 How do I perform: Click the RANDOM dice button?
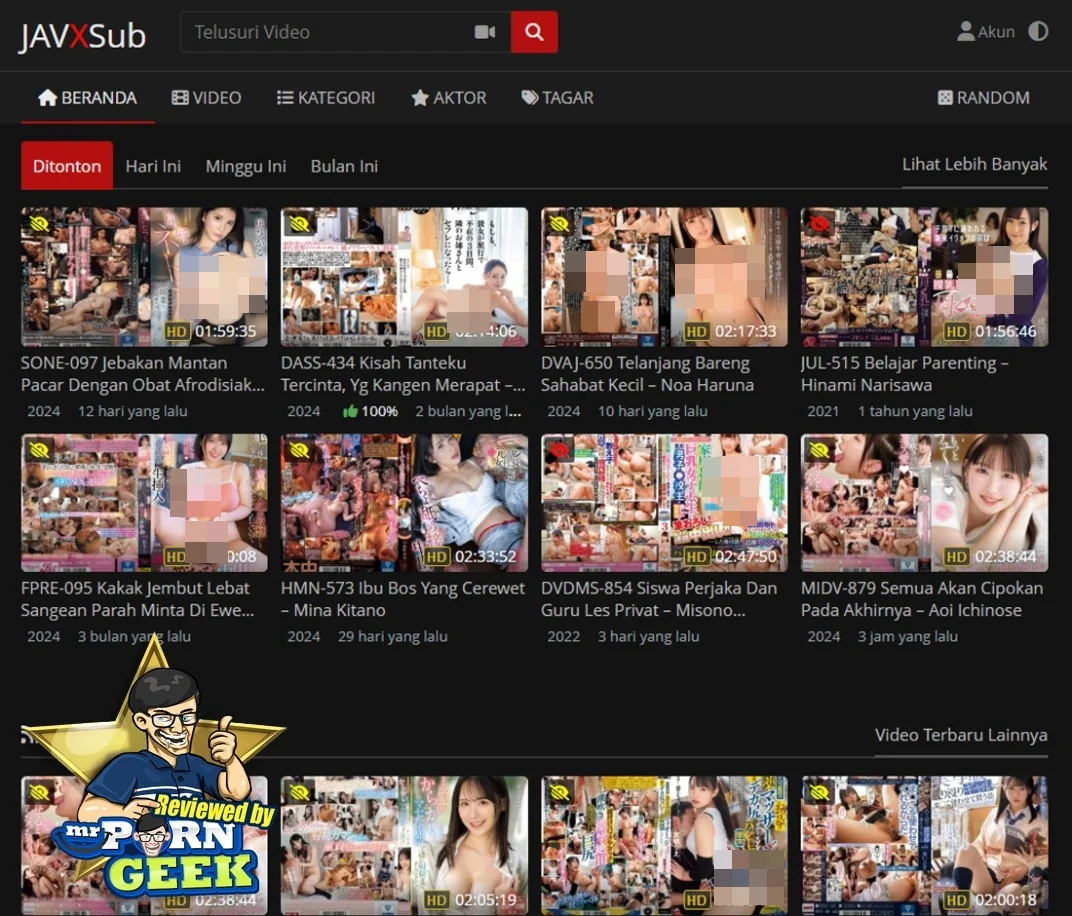[x=983, y=98]
